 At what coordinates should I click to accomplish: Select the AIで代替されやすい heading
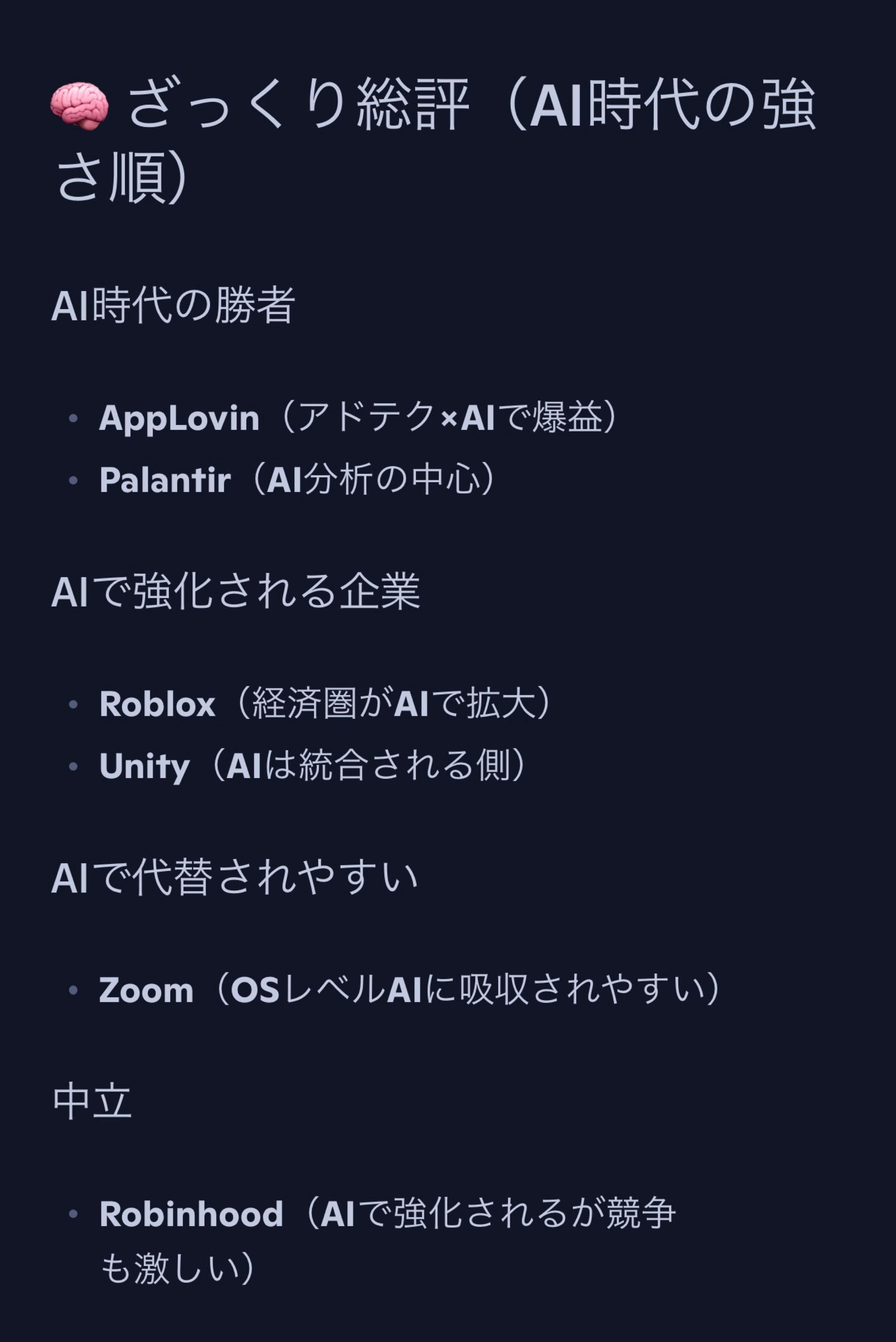click(234, 878)
